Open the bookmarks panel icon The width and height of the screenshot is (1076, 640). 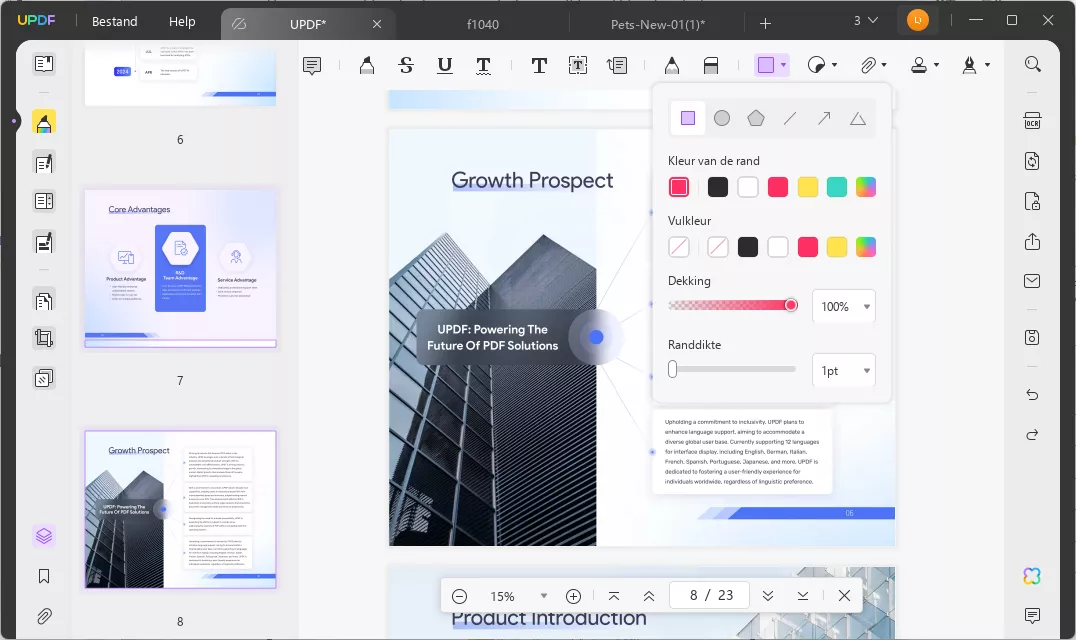[44, 576]
